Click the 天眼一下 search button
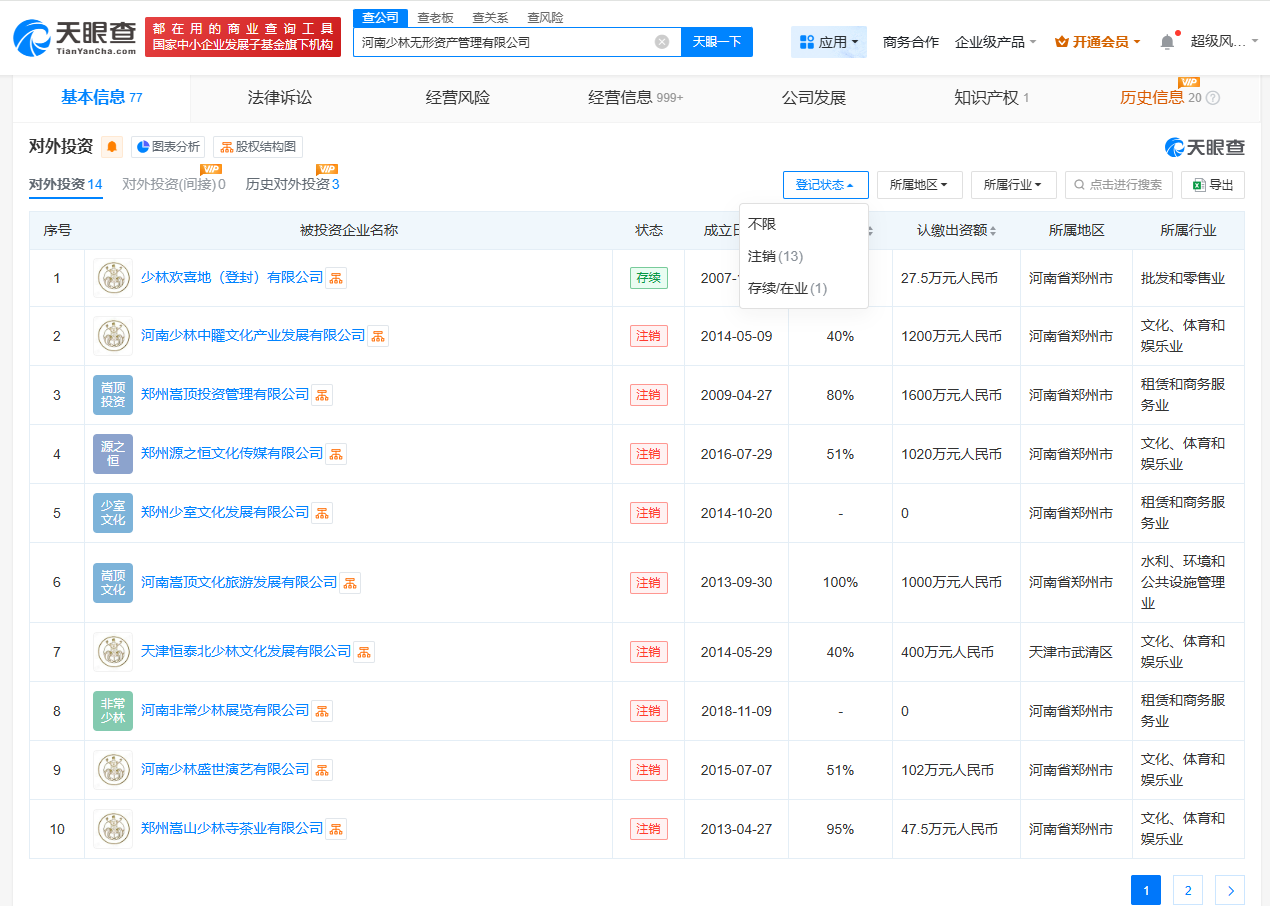1270x906 pixels. 716,42
